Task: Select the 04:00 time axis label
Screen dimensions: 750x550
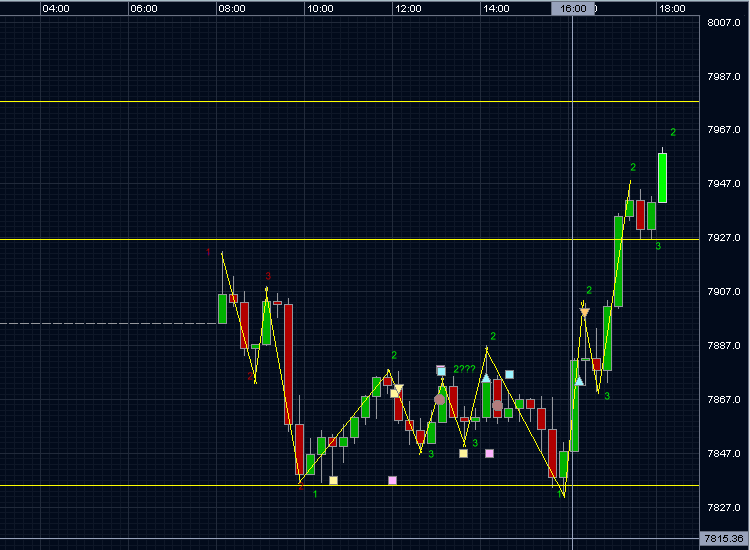Action: (56, 9)
